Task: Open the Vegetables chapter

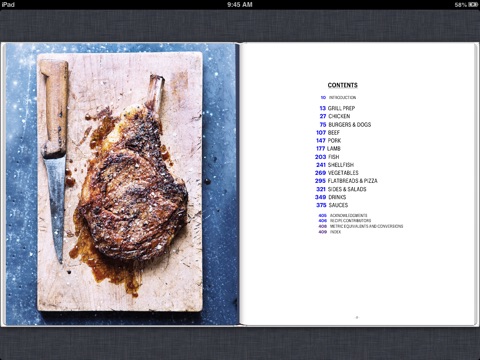Action: 337,173
